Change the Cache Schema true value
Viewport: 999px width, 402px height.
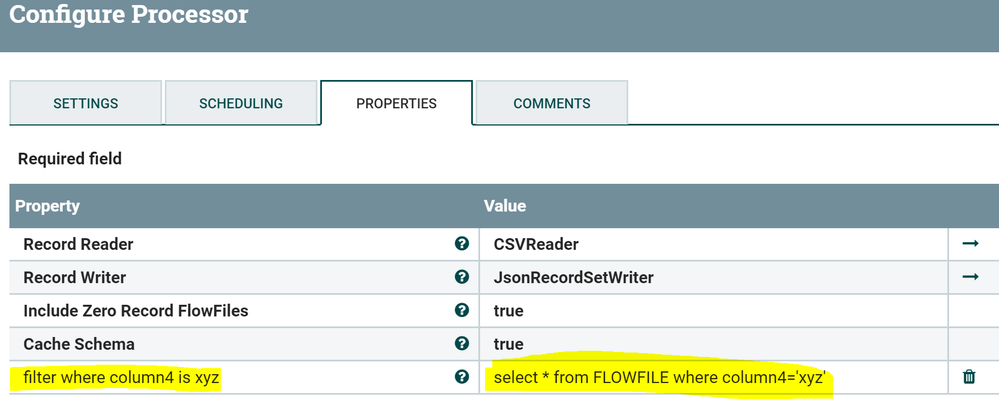(509, 343)
